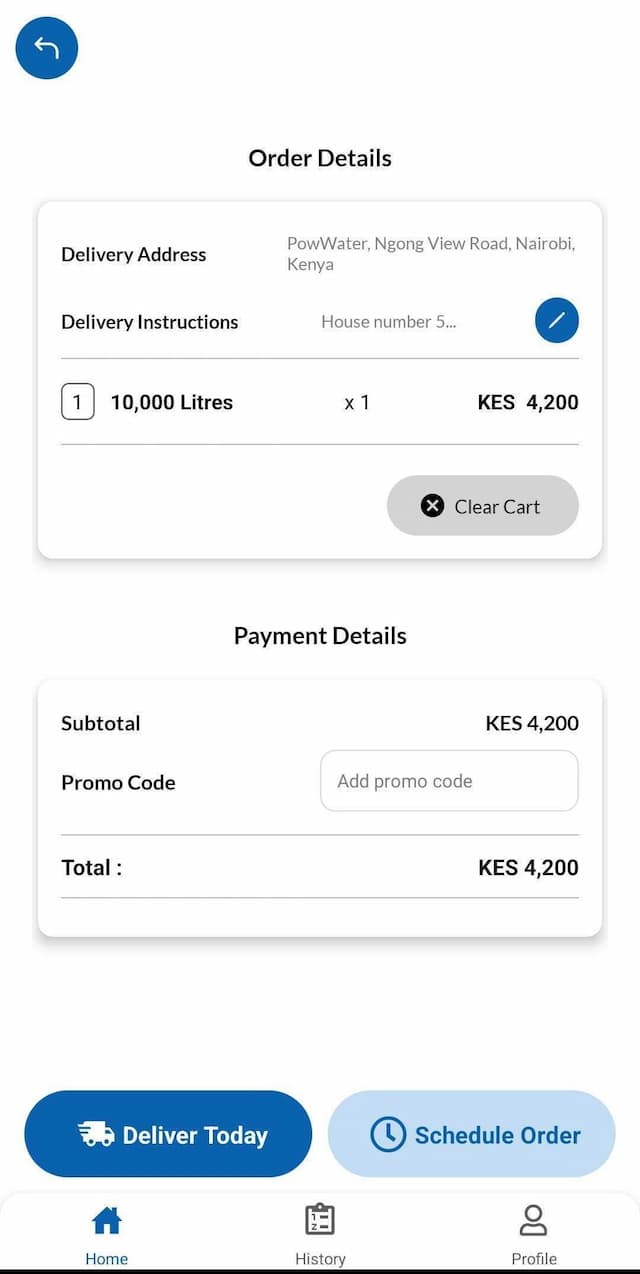Go to the Home tab label

106,1258
